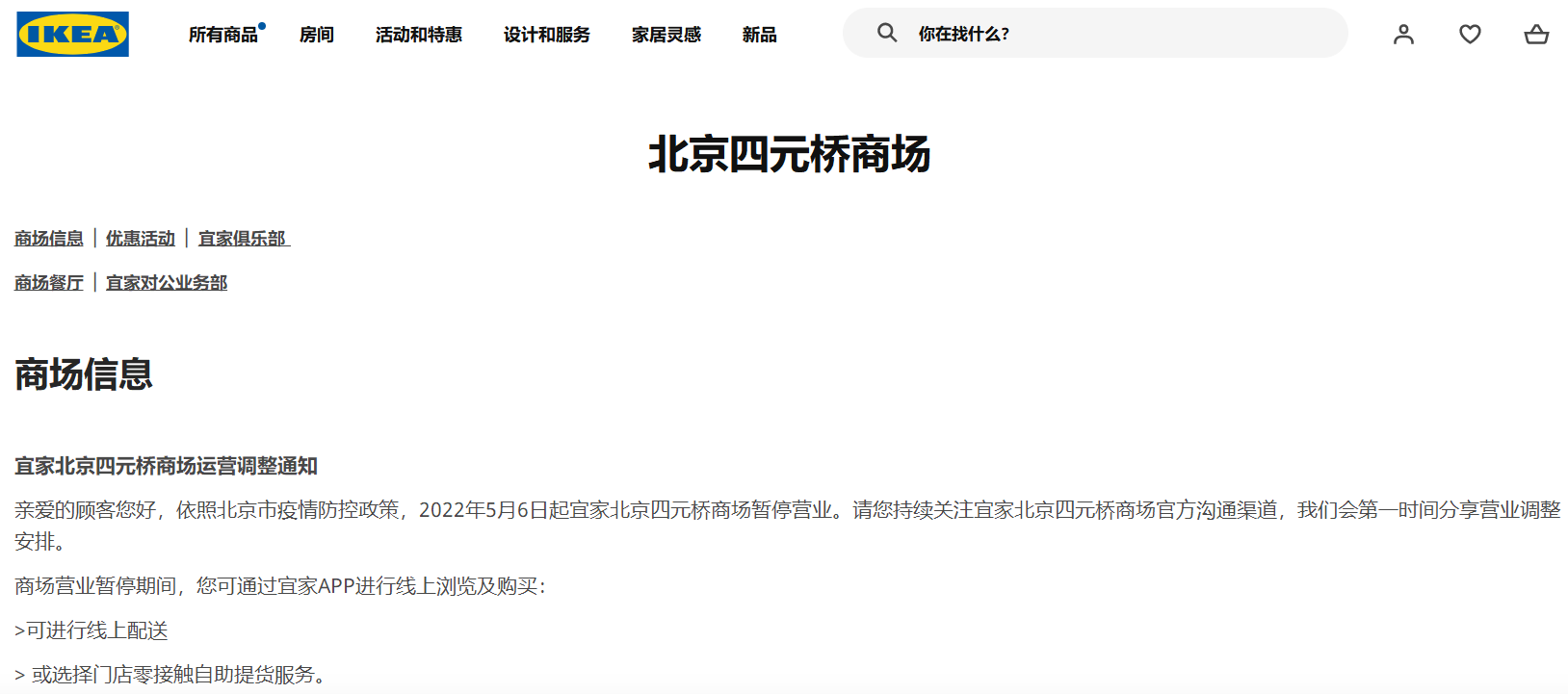Follow the 优惠活动 link
The image size is (1568, 694).
141,239
